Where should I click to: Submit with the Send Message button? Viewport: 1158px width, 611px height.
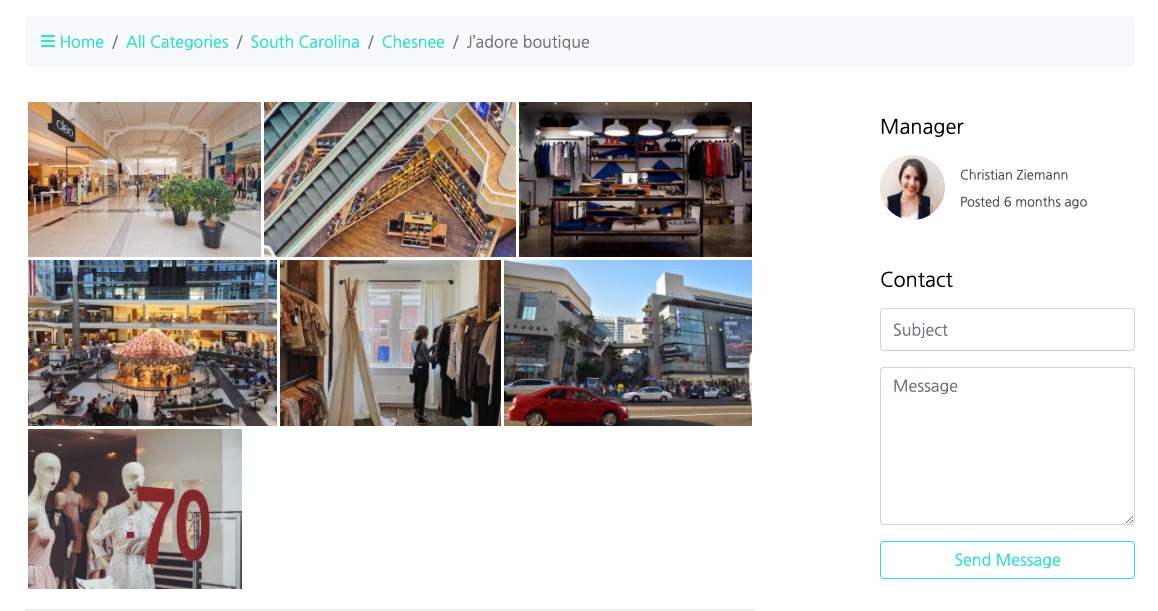tap(1007, 560)
